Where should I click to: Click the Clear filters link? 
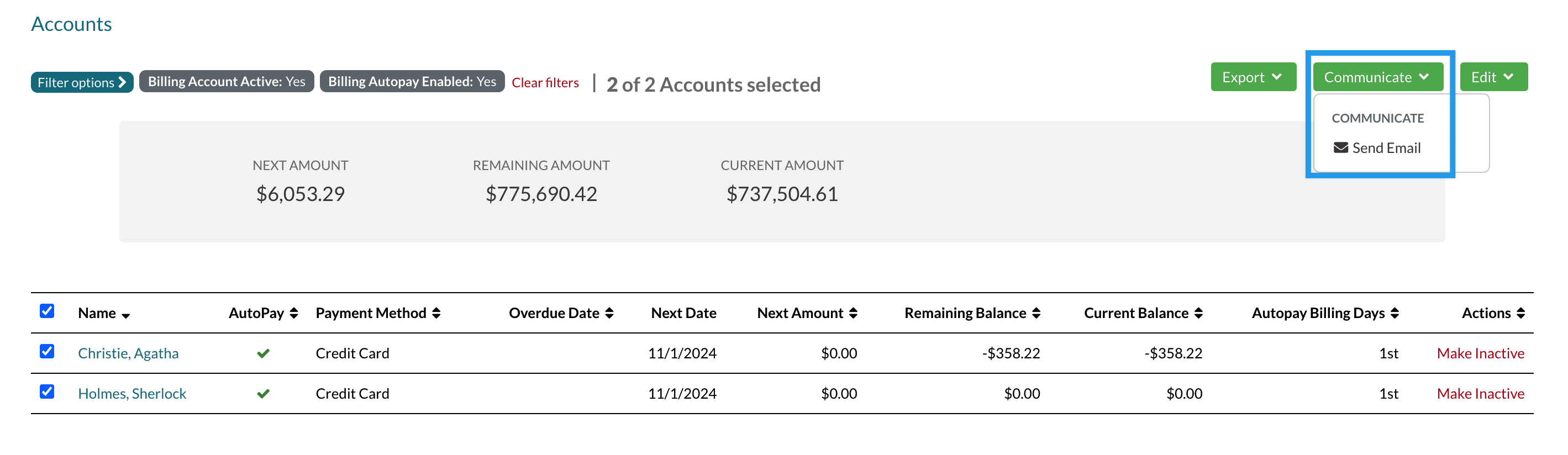click(x=545, y=82)
